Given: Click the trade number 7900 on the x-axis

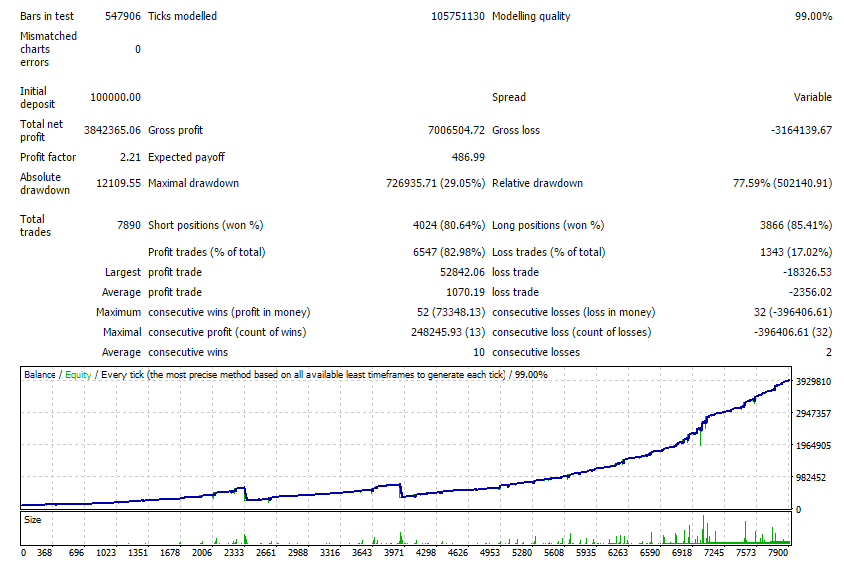Looking at the screenshot, I should tap(778, 553).
